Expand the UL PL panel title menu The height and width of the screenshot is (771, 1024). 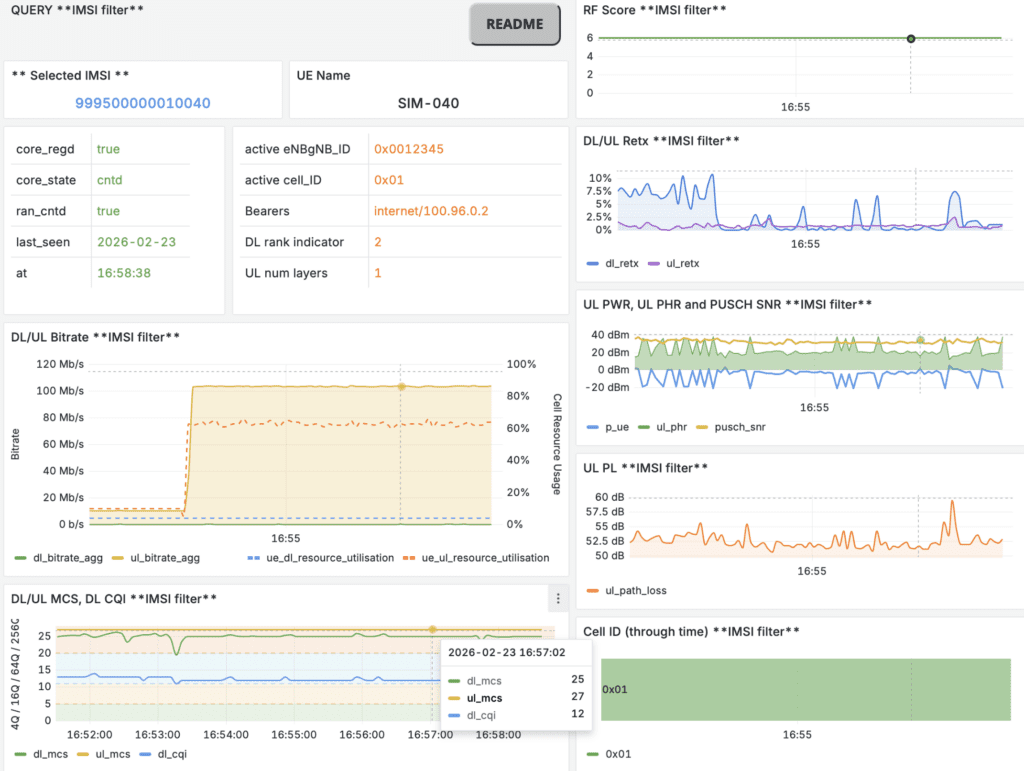(646, 467)
